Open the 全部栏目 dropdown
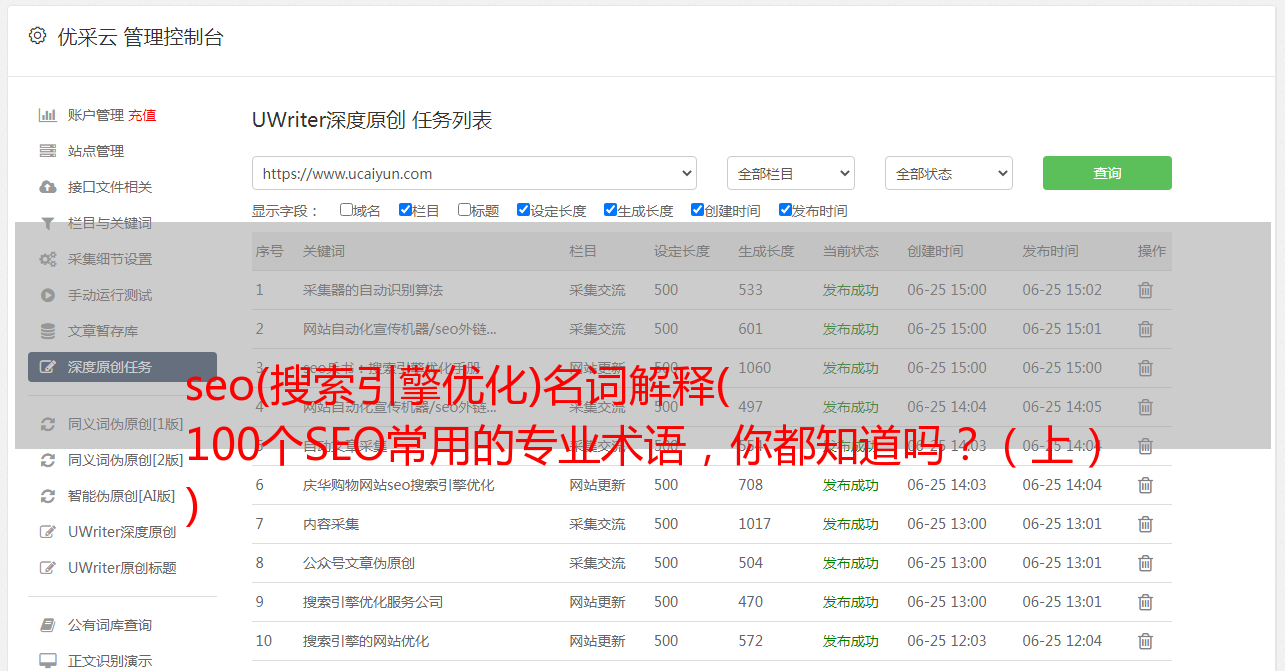The width and height of the screenshot is (1285, 671). click(x=790, y=173)
